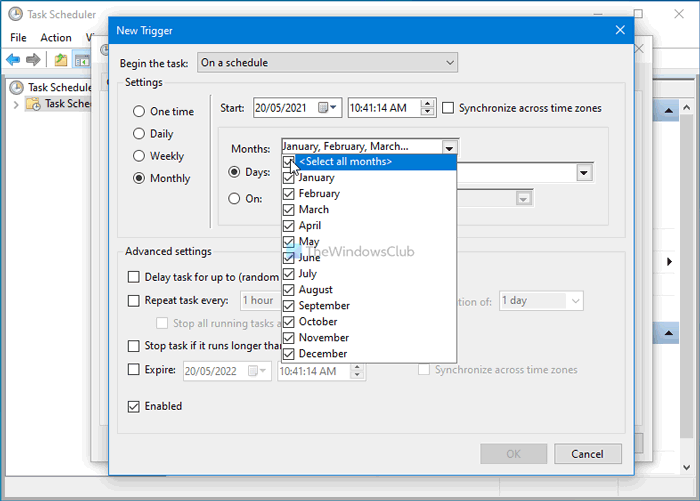Uncheck the Enabled checkbox
700x501 pixels.
coord(133,406)
